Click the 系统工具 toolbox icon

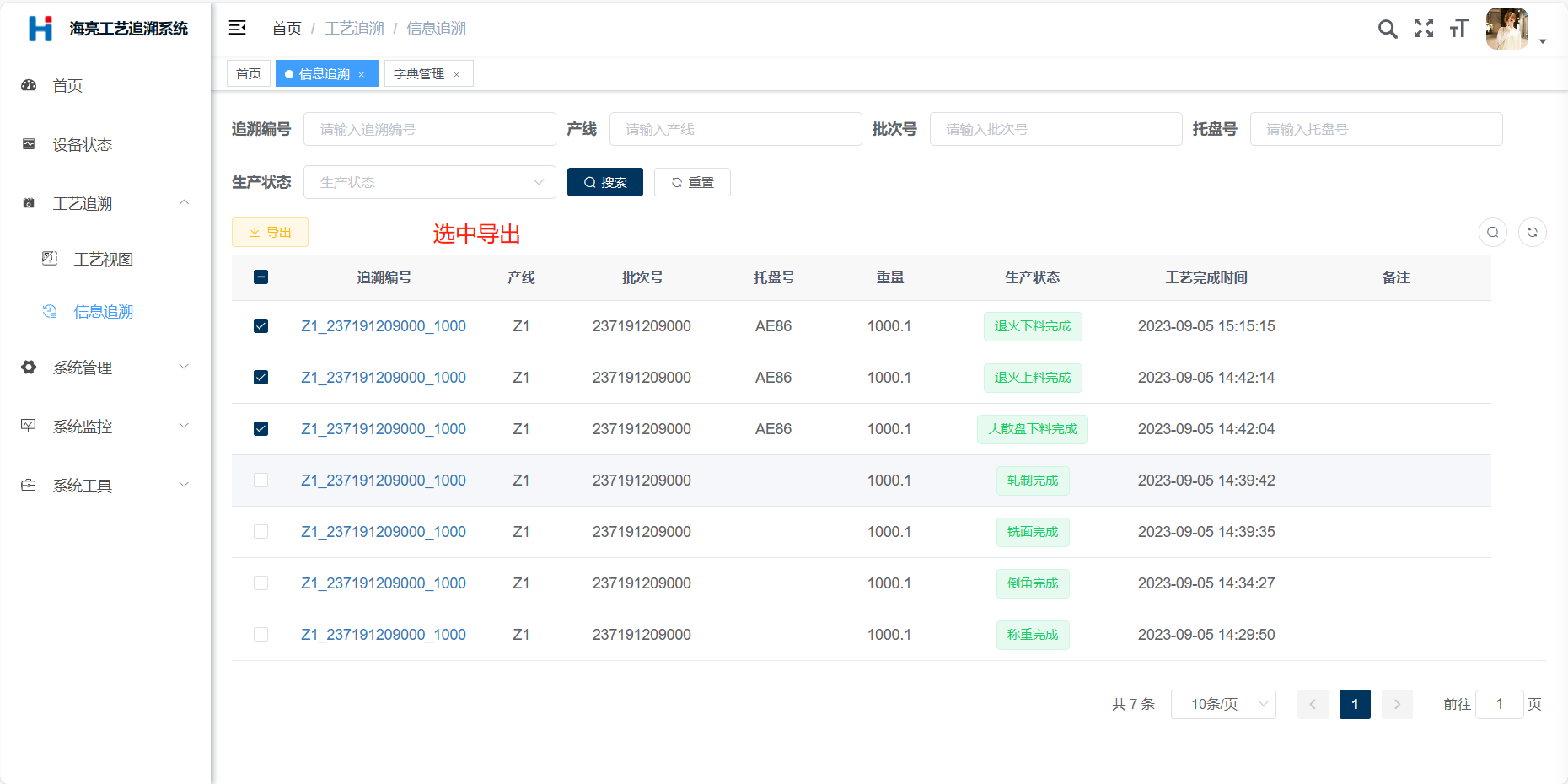29,485
